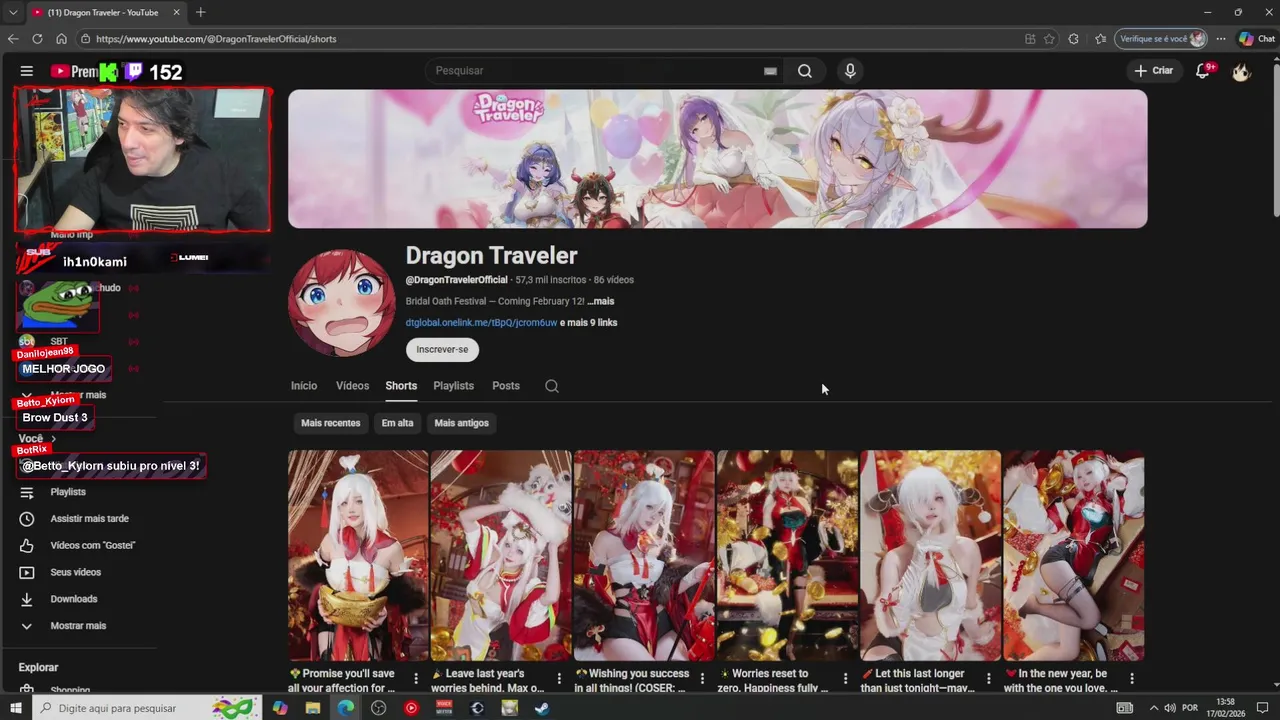Open YouTube notifications bell

(1203, 71)
